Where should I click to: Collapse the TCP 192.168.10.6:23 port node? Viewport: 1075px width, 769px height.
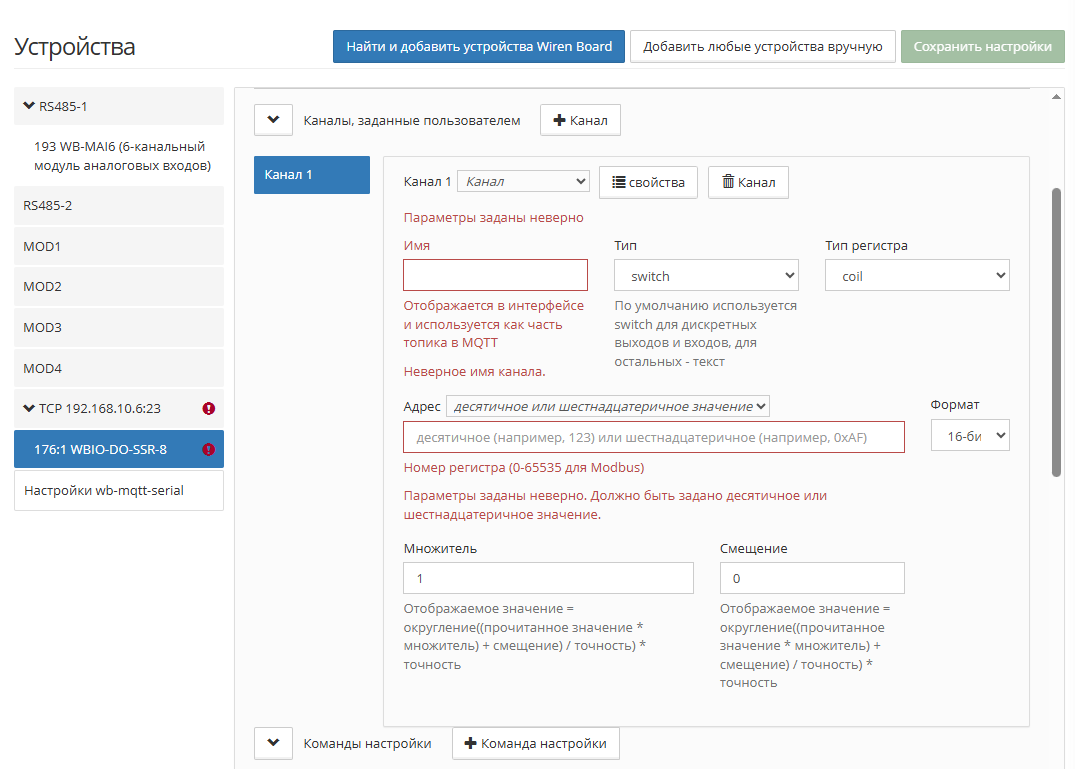click(x=29, y=408)
